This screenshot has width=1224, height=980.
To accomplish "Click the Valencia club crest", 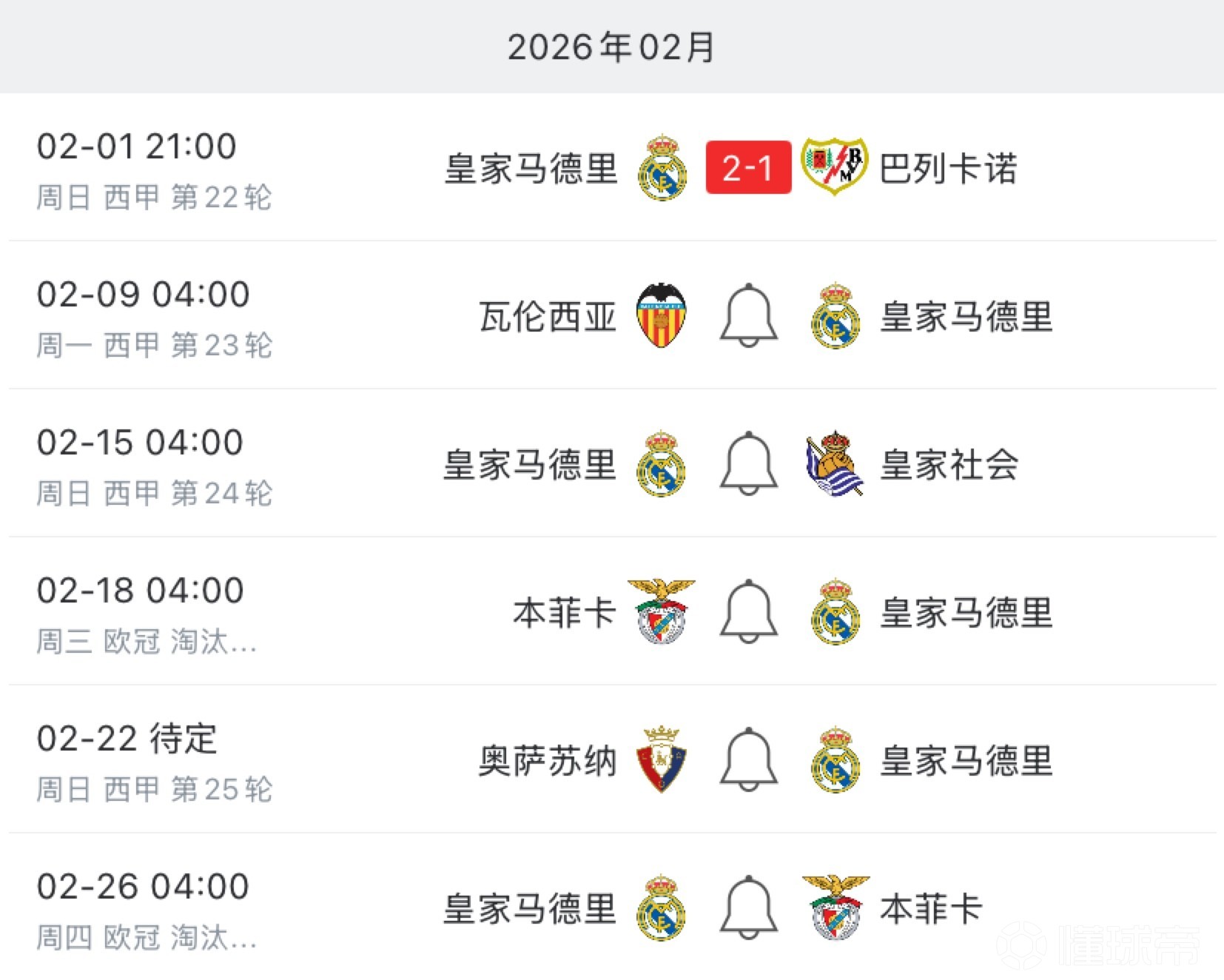I will point(662,315).
